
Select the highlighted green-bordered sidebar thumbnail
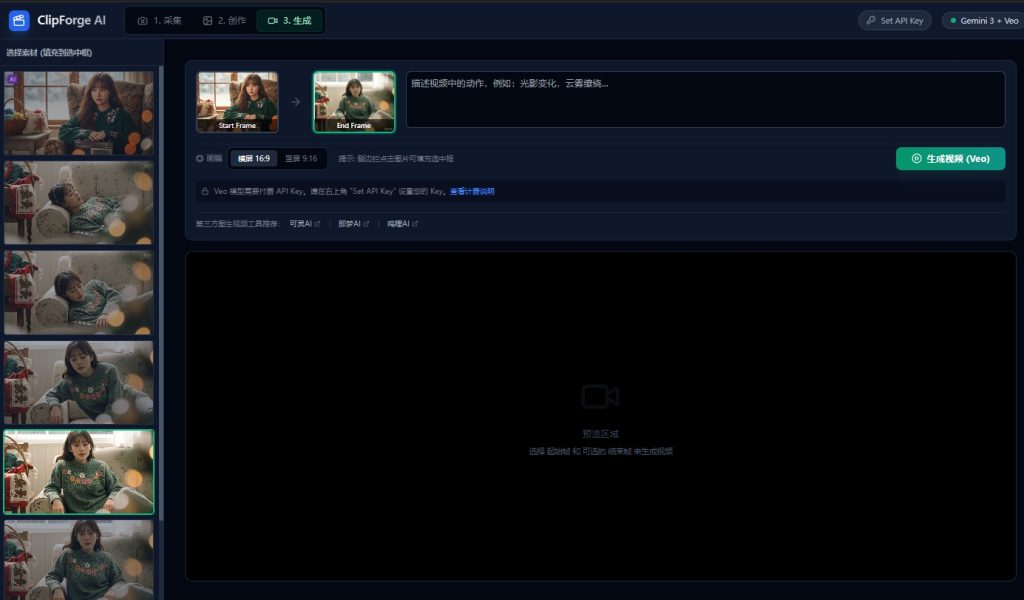click(x=78, y=471)
